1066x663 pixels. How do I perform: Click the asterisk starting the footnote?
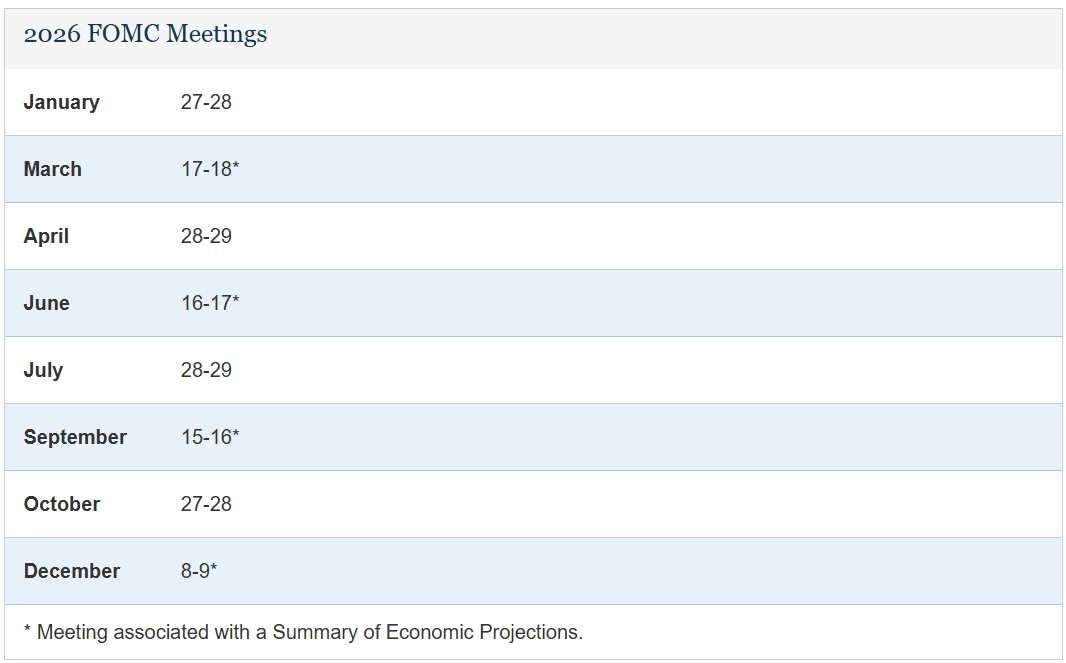coord(28,630)
